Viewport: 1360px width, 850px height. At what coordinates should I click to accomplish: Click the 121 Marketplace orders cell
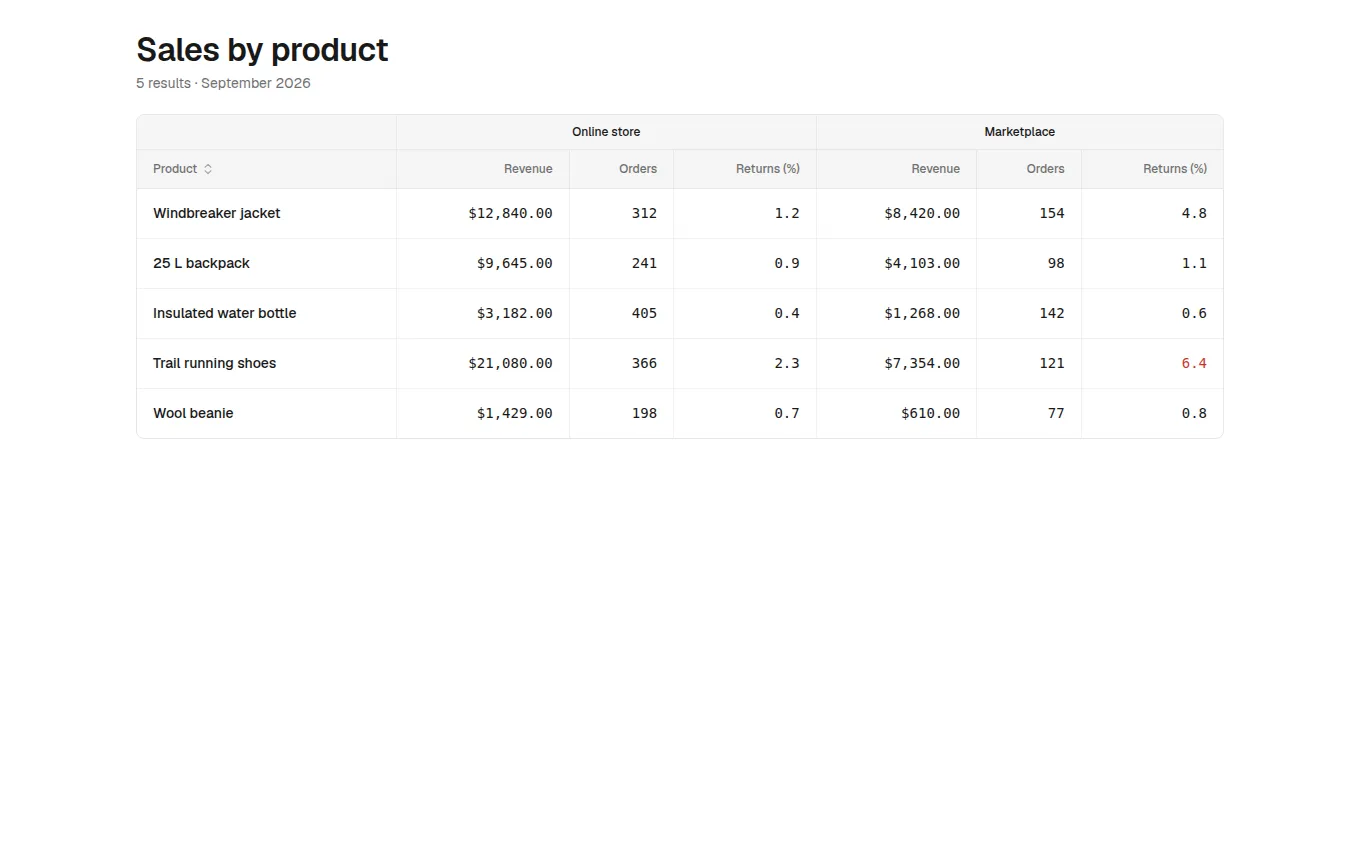click(x=1029, y=363)
